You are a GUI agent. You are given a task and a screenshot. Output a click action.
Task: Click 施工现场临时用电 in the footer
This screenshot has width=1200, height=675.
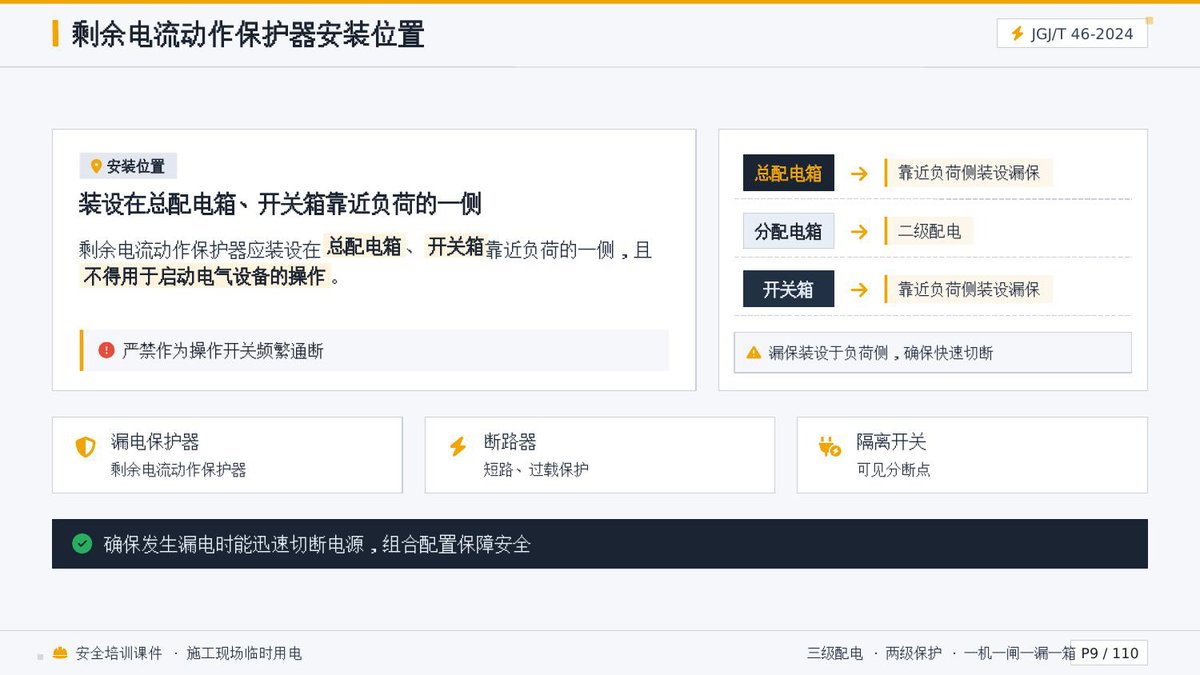[244, 653]
